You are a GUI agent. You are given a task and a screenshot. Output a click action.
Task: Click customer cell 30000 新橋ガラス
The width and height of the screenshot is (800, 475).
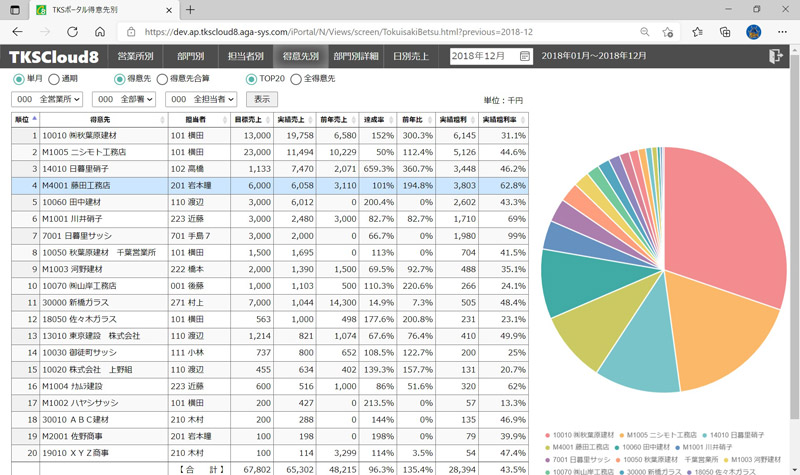click(104, 303)
